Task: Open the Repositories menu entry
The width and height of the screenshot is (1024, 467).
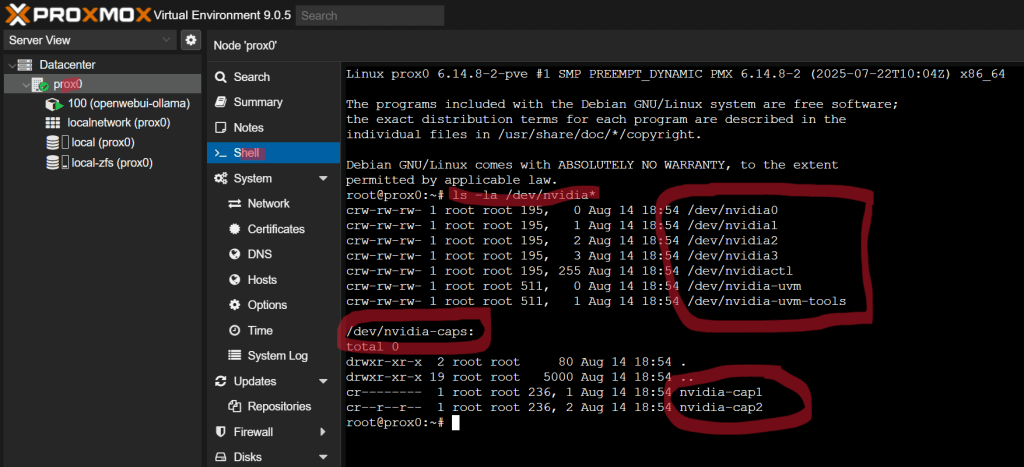Action: [x=278, y=406]
